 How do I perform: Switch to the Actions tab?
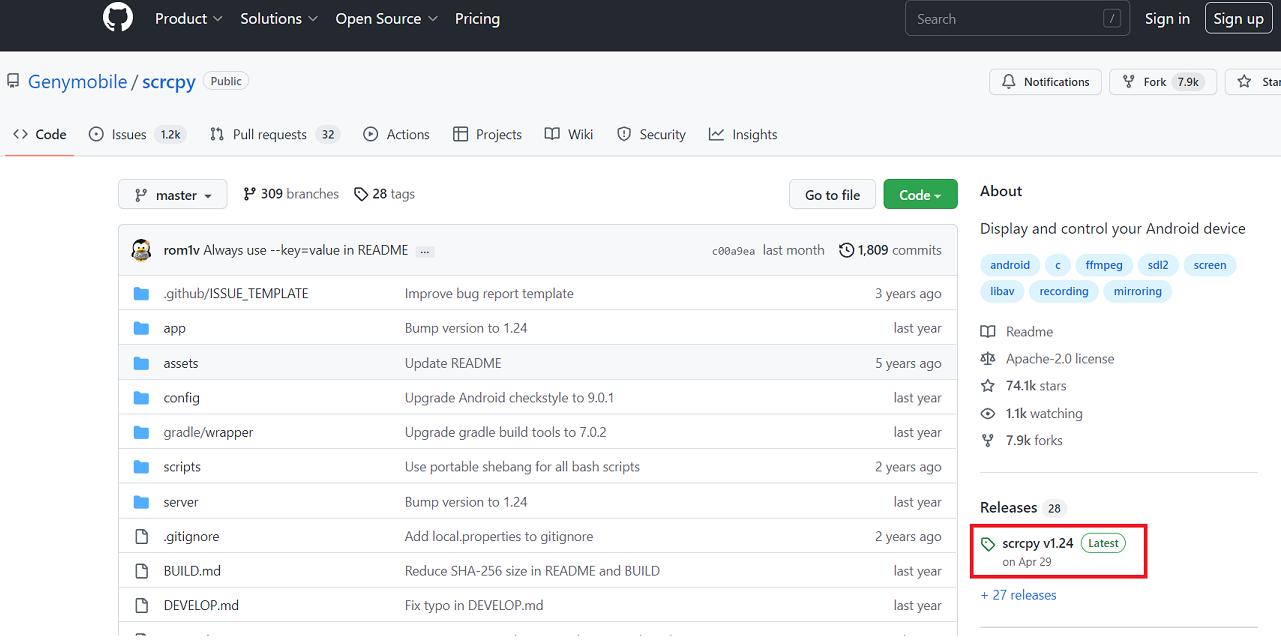coord(396,134)
